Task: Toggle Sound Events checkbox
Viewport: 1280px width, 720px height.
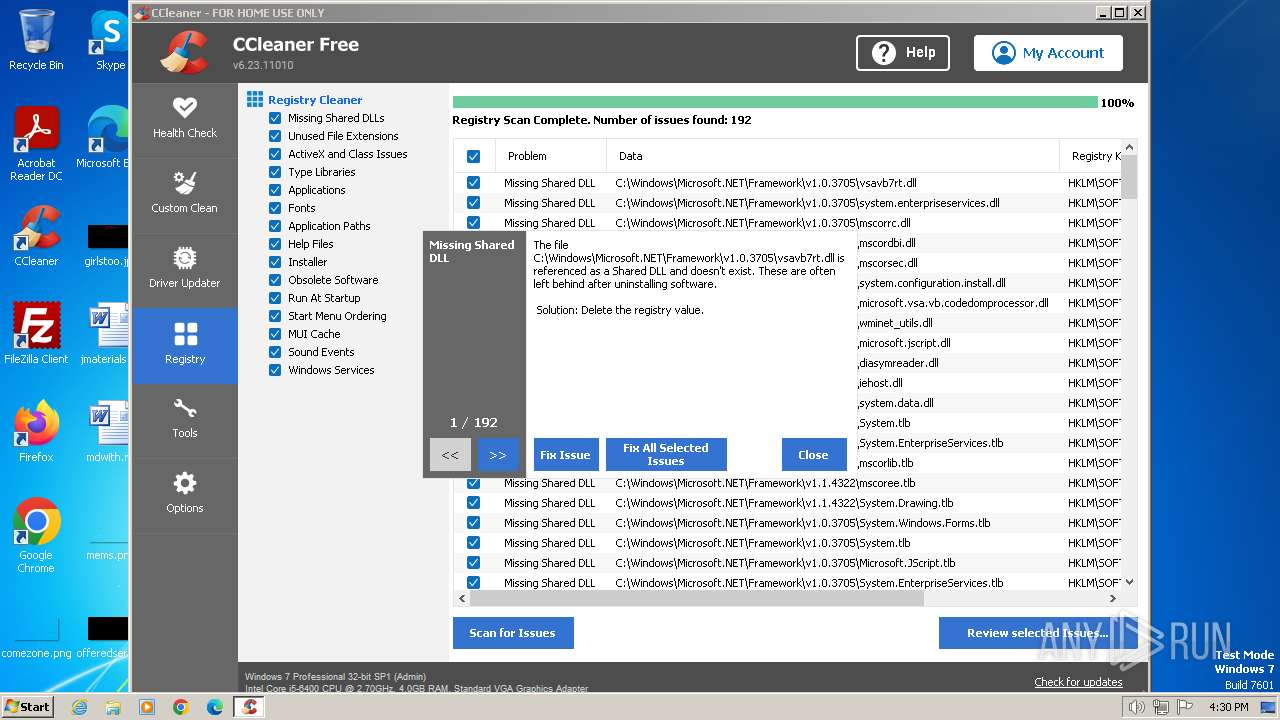Action: (x=275, y=352)
